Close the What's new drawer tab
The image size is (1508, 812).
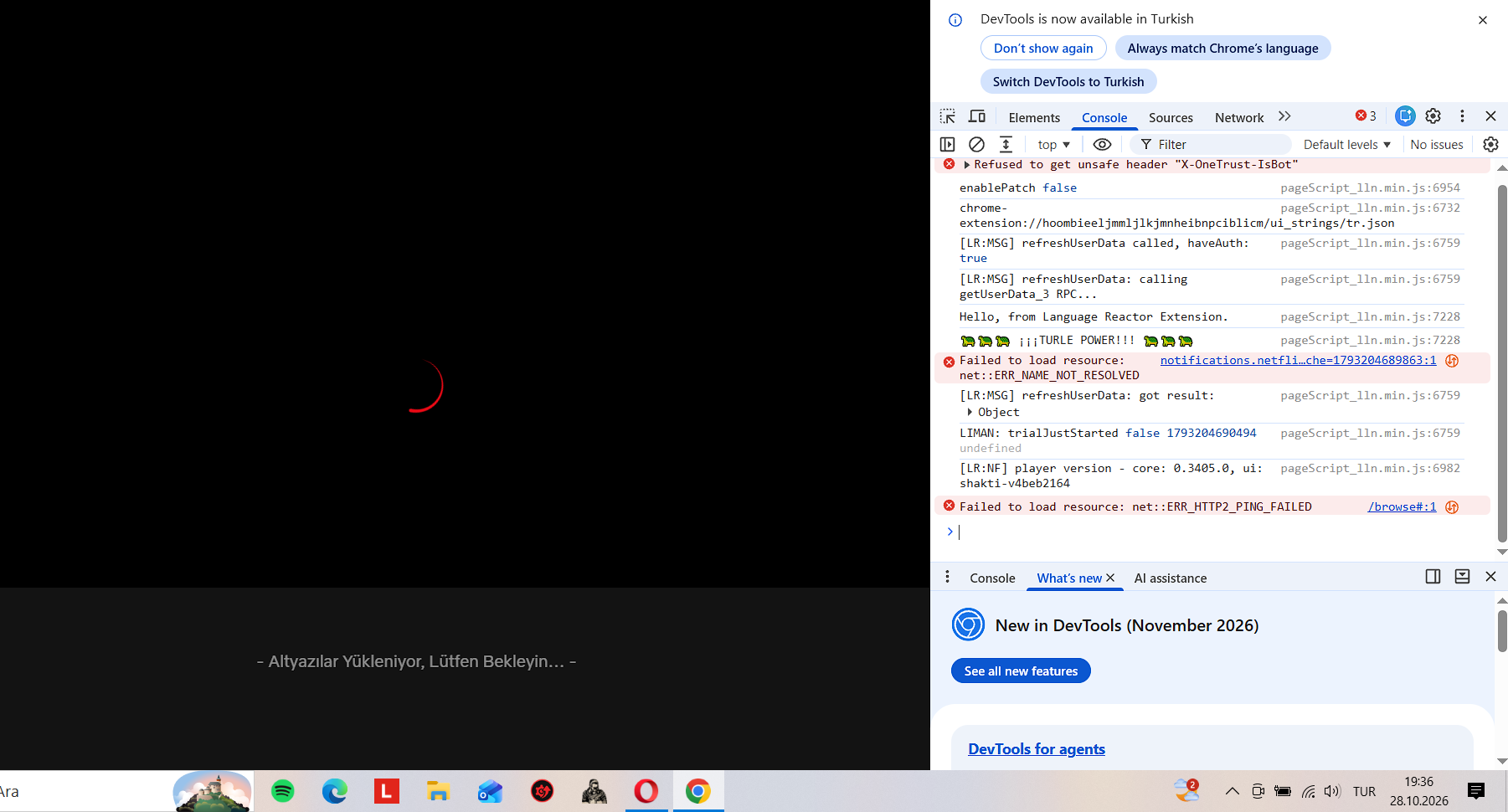coord(1110,578)
